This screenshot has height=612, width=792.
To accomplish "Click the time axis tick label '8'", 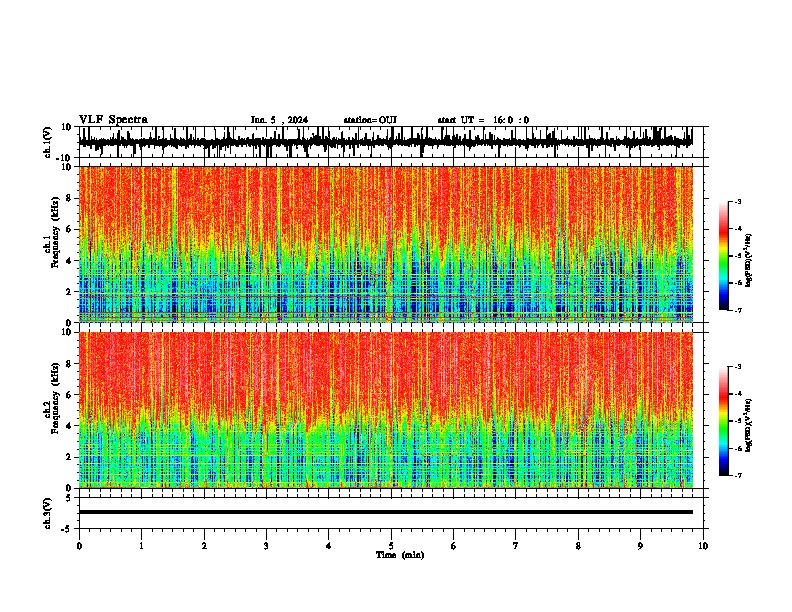I will click(x=578, y=546).
